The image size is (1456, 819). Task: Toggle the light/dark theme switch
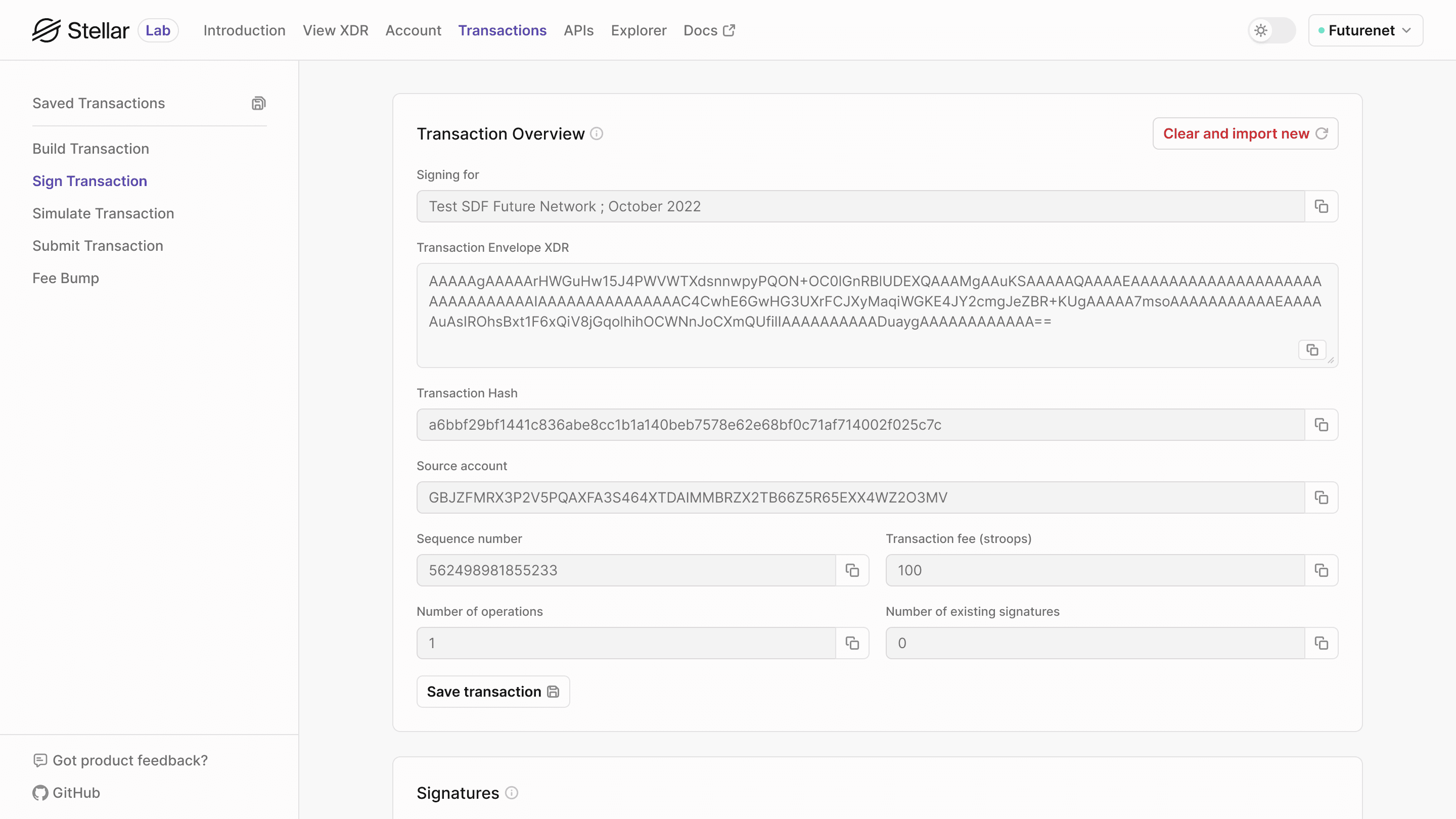tap(1272, 30)
